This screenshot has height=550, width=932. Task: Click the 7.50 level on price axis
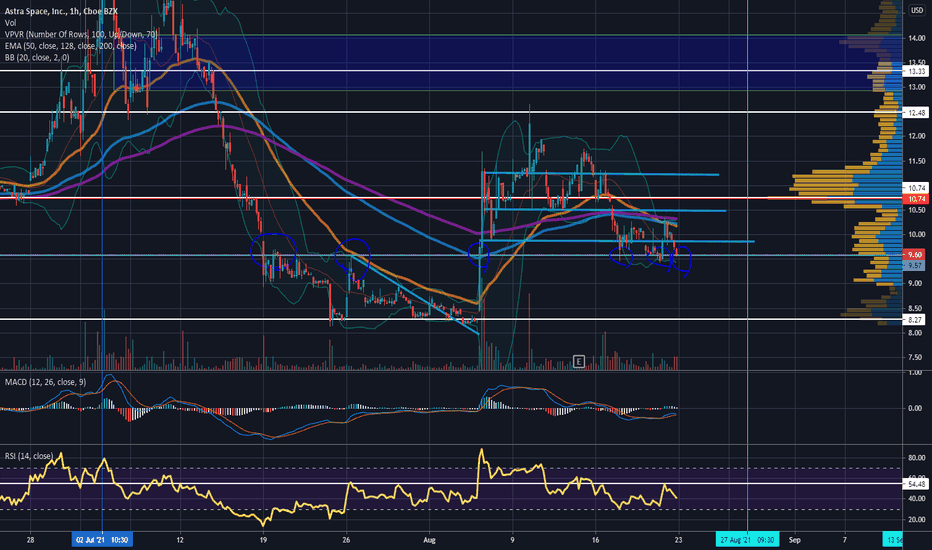[x=916, y=357]
